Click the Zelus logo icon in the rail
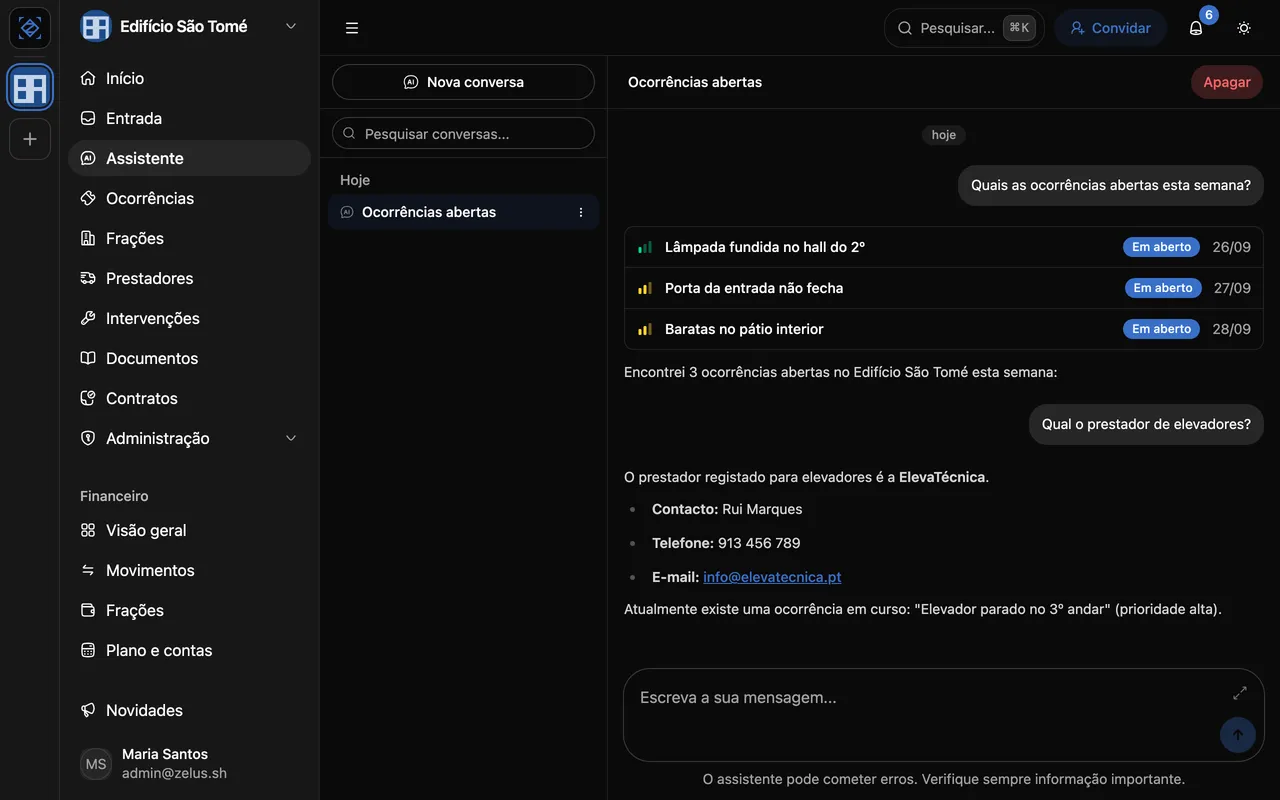 click(x=30, y=28)
